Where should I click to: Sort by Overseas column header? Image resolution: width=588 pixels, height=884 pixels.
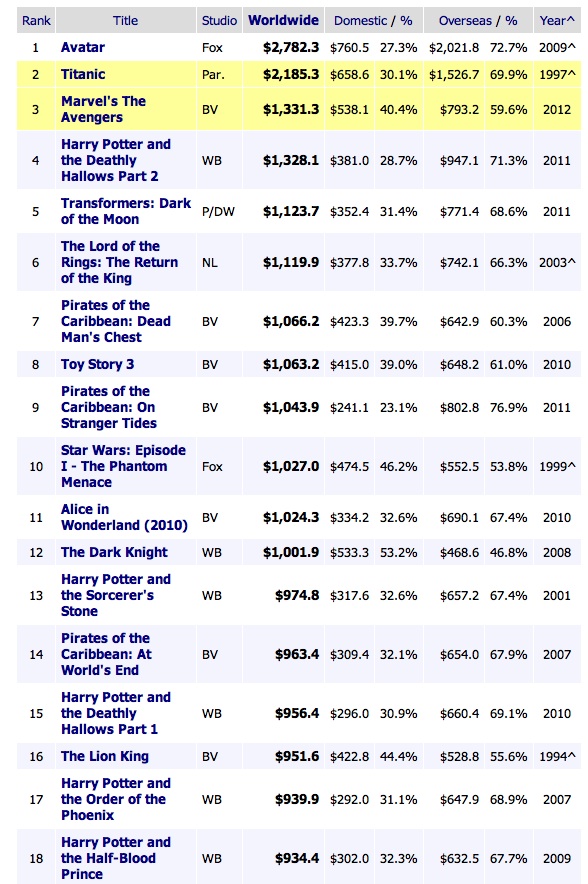pyautogui.click(x=465, y=21)
